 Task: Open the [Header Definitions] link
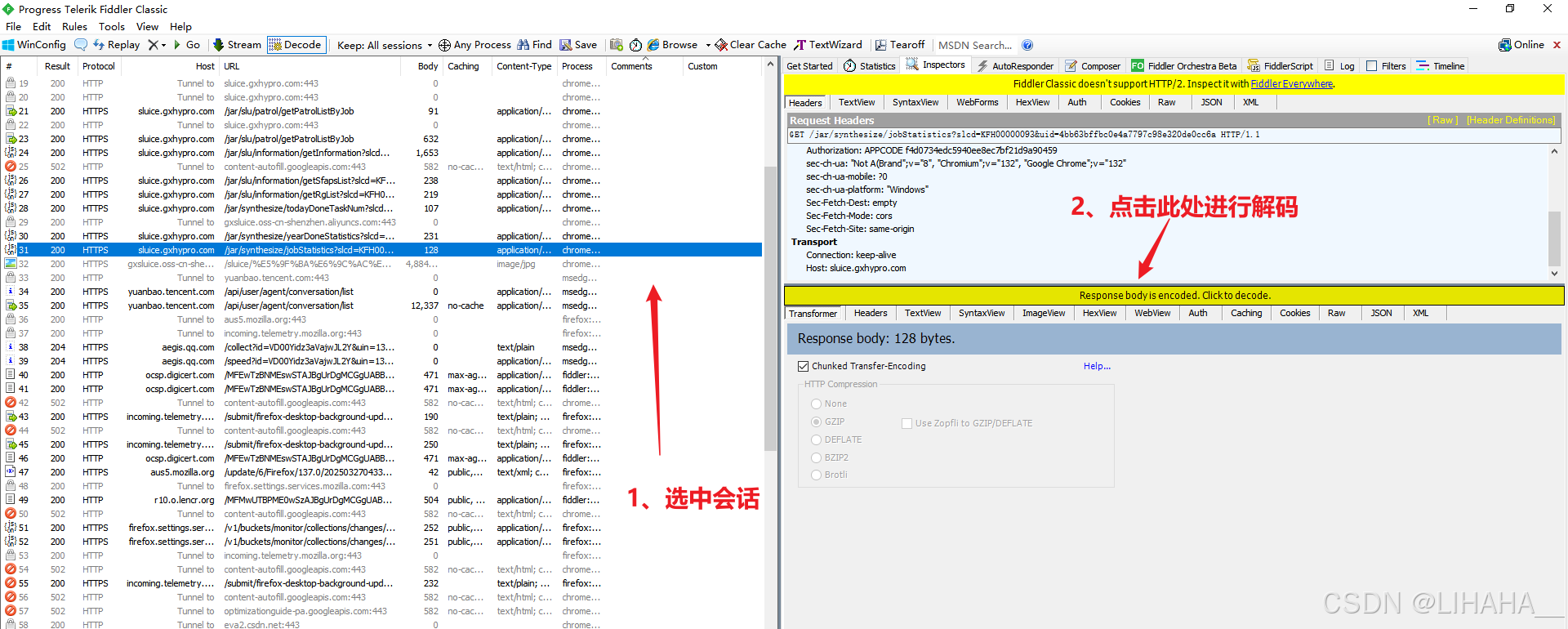1511,120
